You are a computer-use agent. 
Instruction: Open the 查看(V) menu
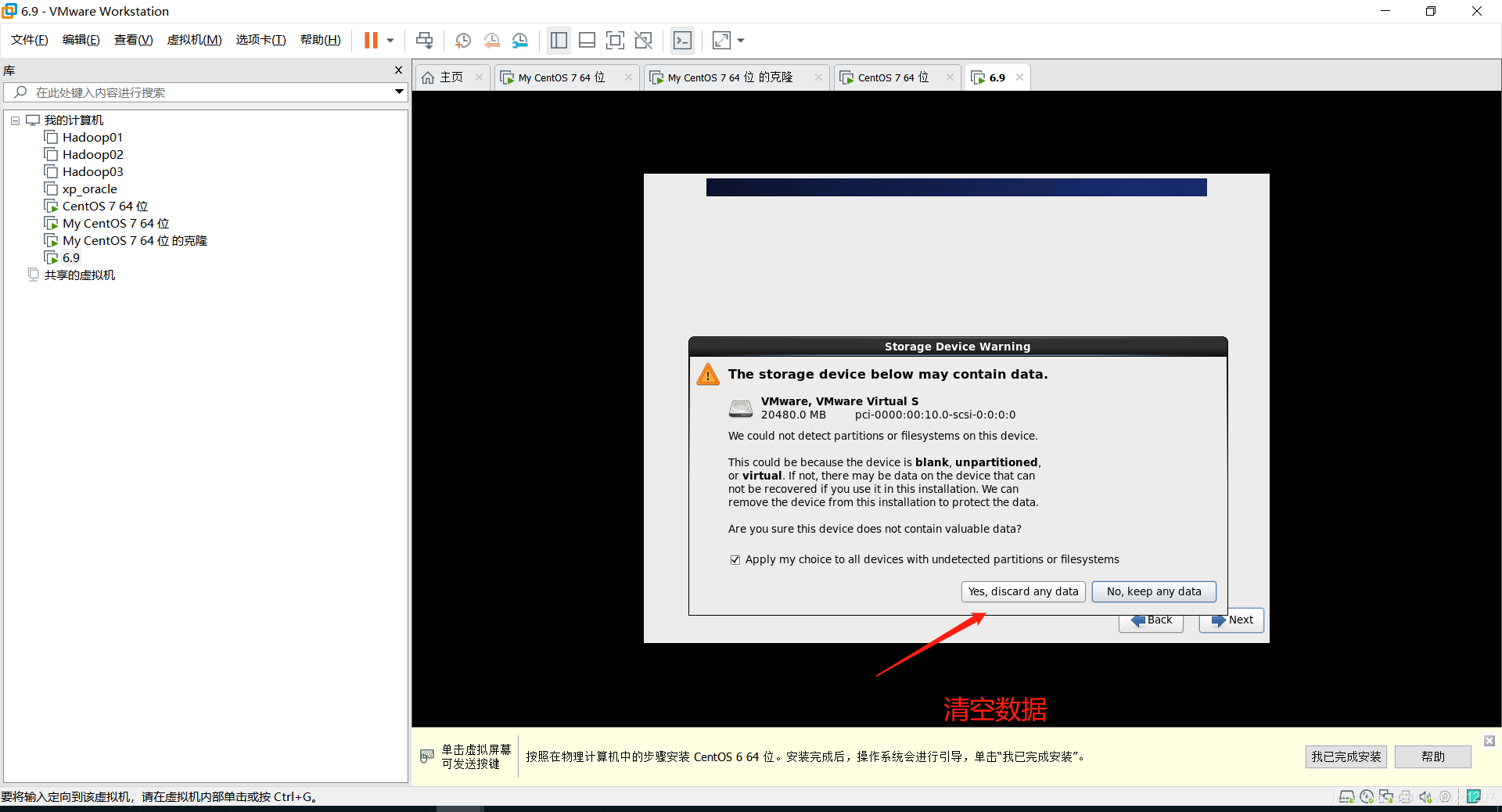tap(133, 40)
